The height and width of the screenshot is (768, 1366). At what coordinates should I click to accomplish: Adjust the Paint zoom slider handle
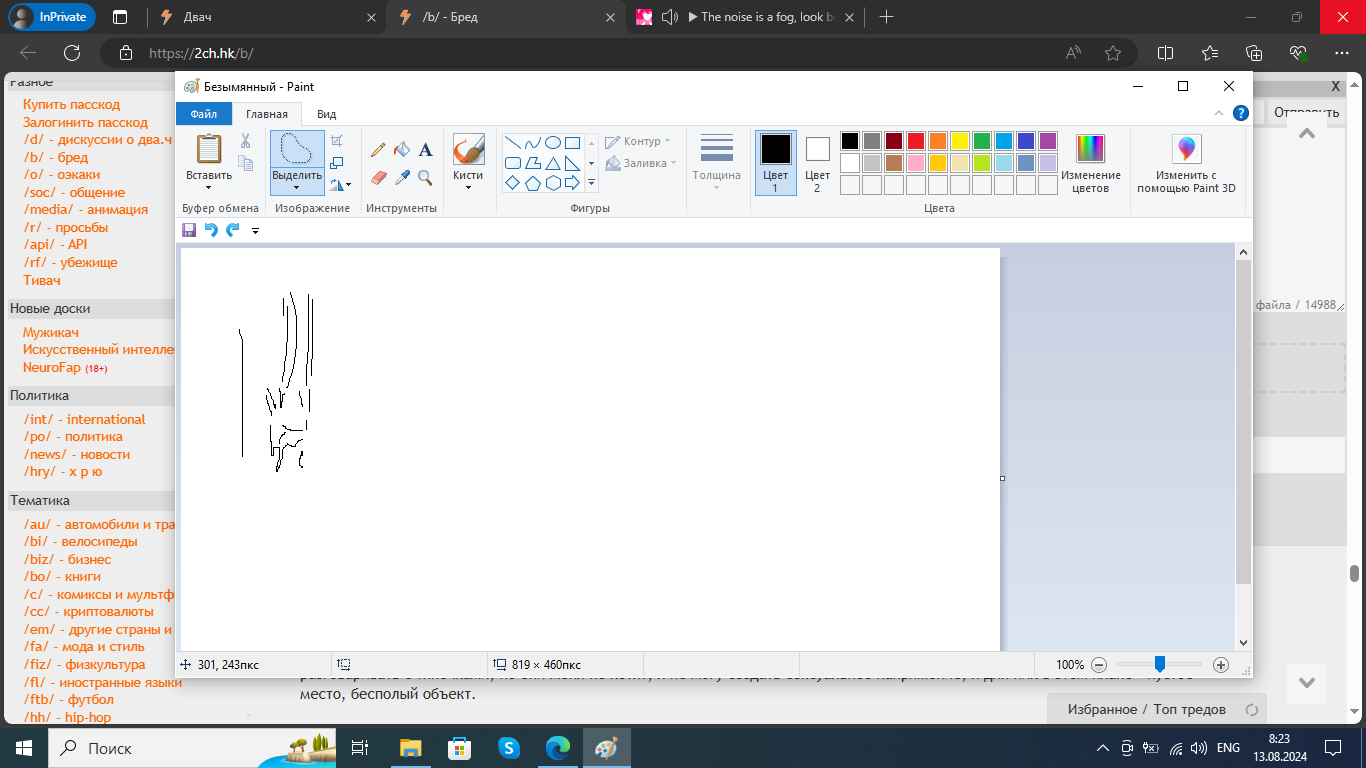pyautogui.click(x=1160, y=664)
